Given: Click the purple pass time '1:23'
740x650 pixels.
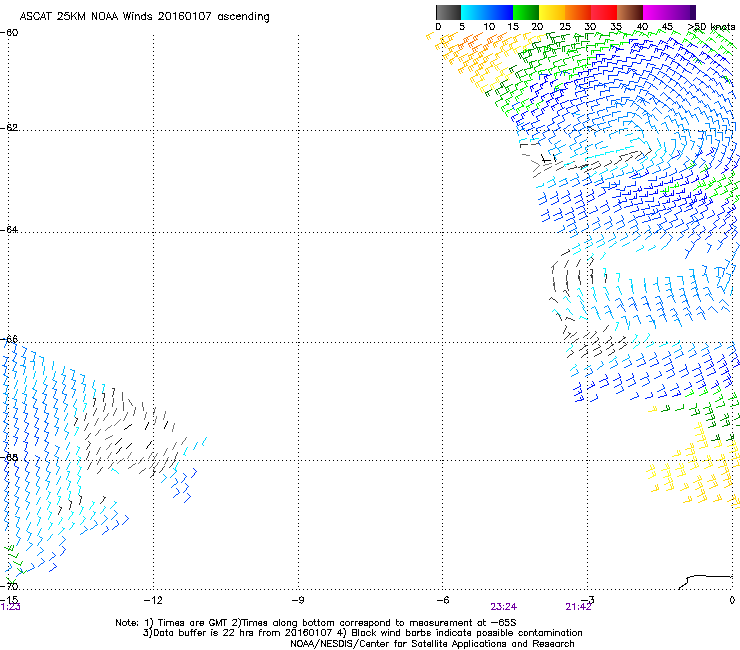Looking at the screenshot, I should click(10, 607).
